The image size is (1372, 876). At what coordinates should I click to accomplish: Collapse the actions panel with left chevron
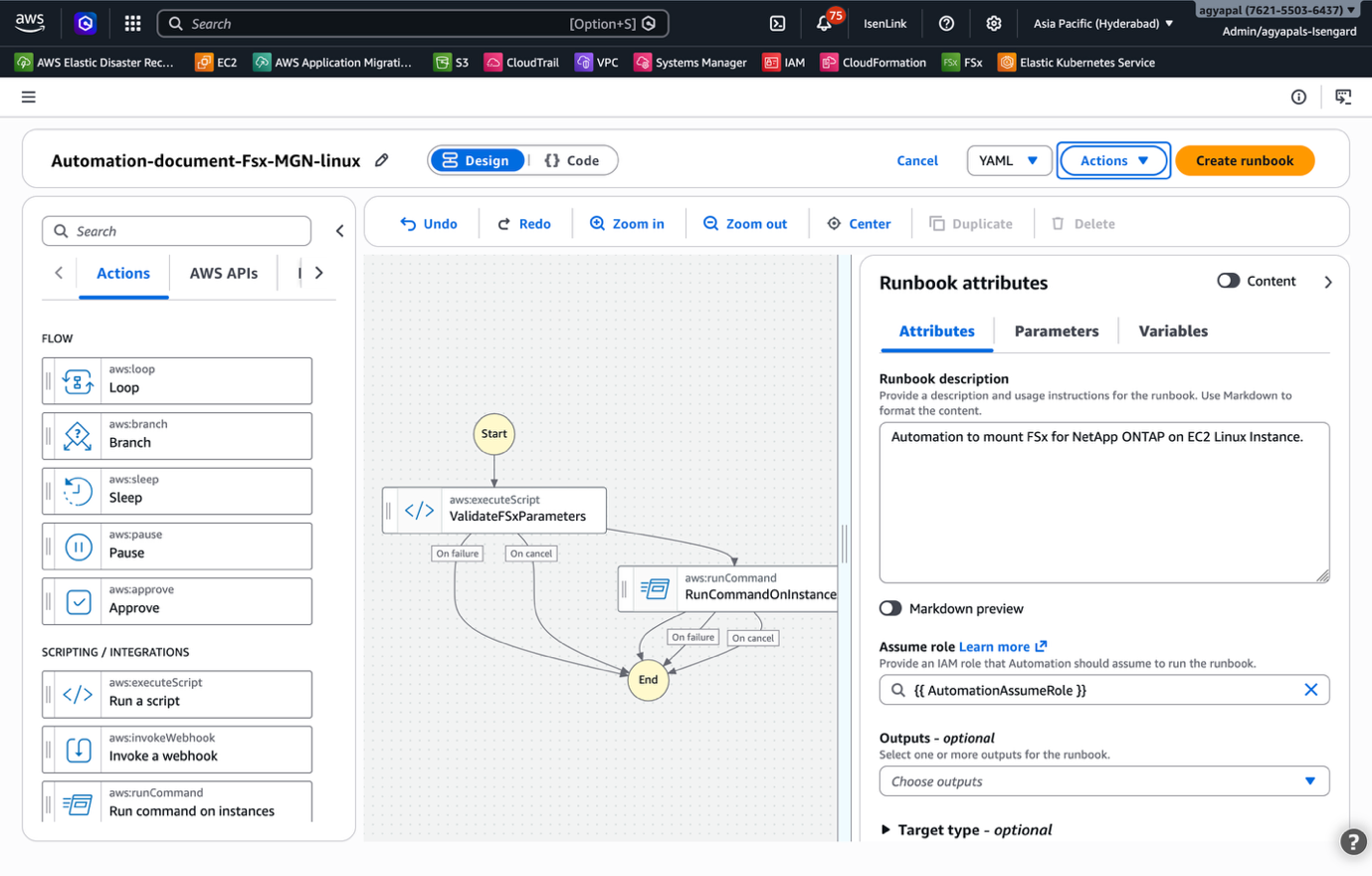[x=339, y=231]
